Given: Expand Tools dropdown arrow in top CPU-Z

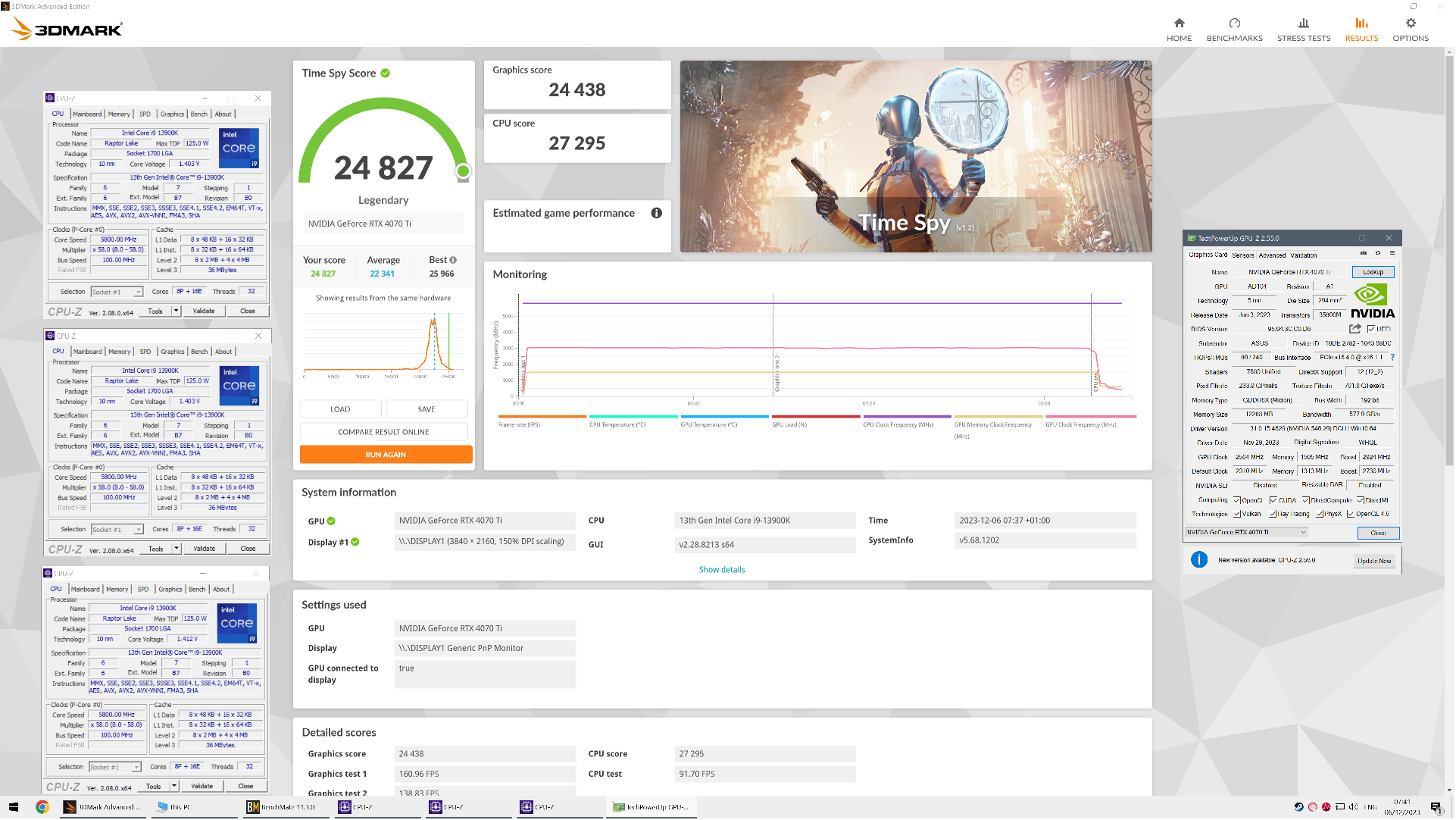Looking at the screenshot, I should [x=177, y=311].
